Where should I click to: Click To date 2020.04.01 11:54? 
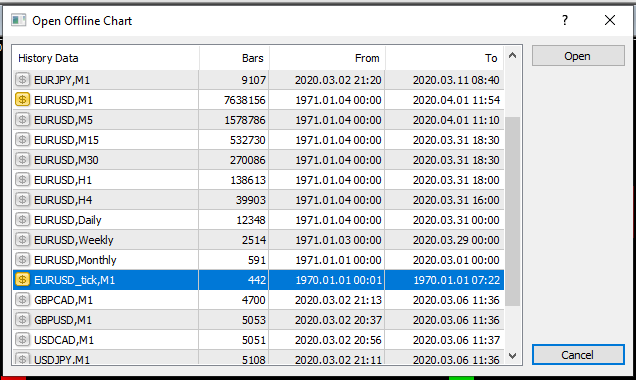tap(456, 100)
